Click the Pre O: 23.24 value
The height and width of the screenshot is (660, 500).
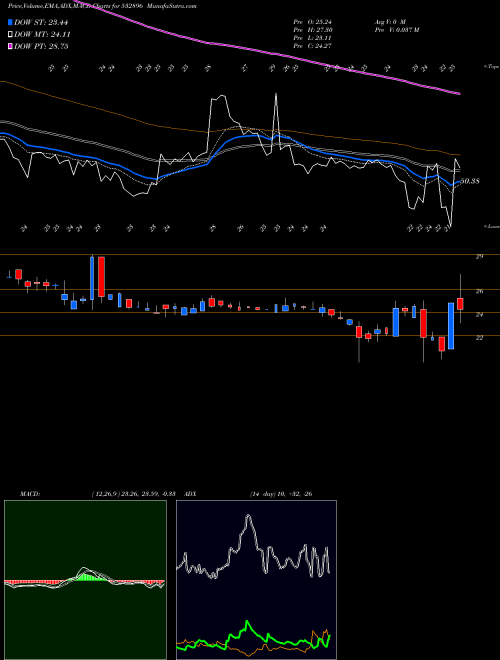(312, 21)
